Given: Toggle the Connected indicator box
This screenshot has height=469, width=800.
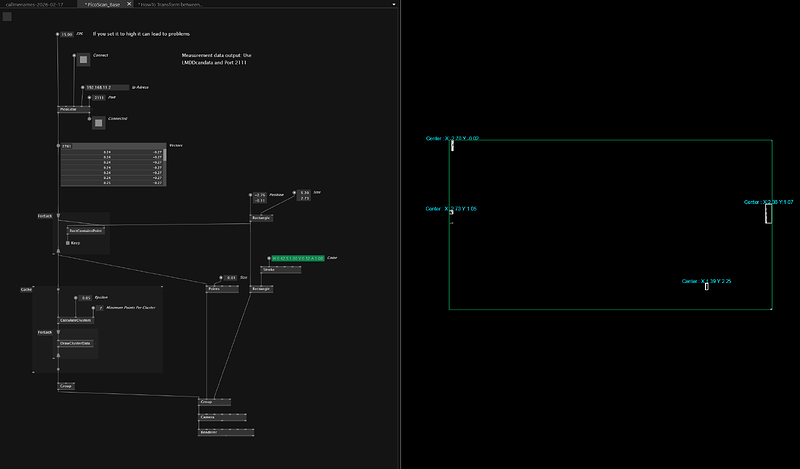Looking at the screenshot, I should [97, 122].
